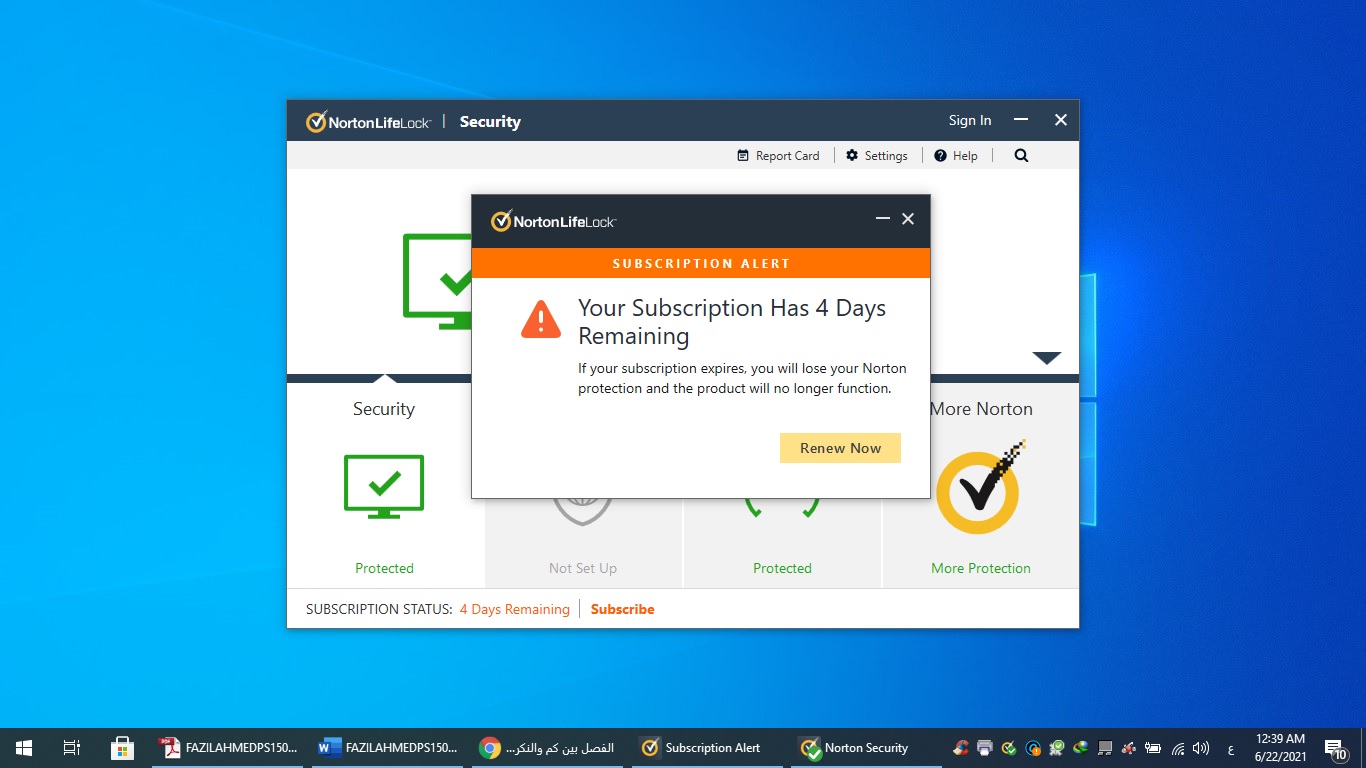The width and height of the screenshot is (1366, 768).
Task: Click the green badge tray icon
Action: pos(1057,748)
